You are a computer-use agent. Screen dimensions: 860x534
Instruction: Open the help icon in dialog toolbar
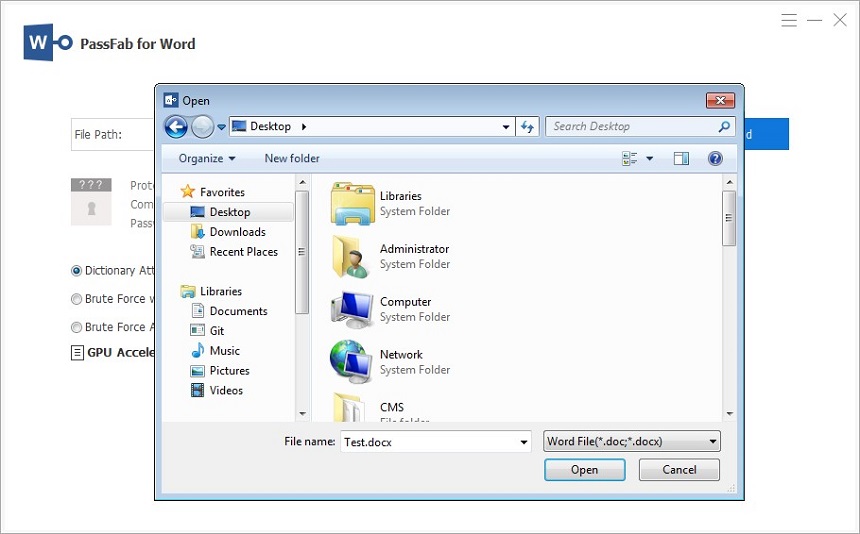pos(715,158)
